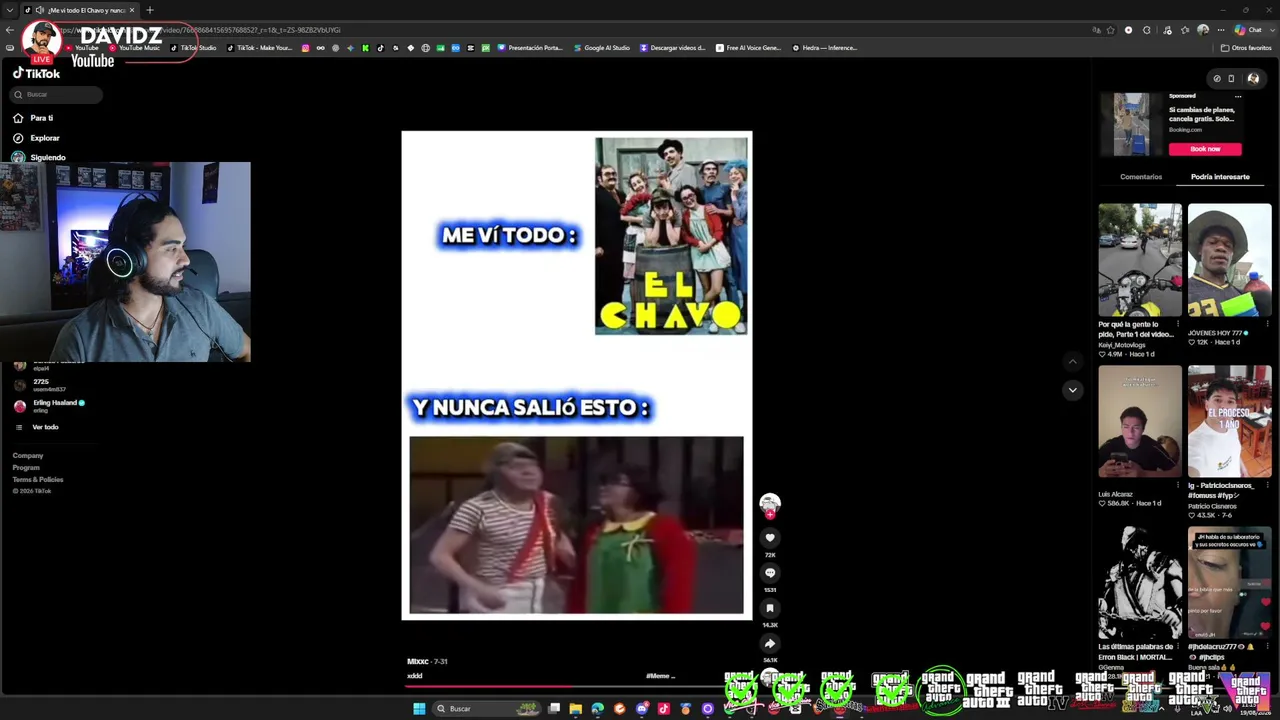Screen dimensions: 1280x720
Task: Like the El Chavo video
Action: click(x=770, y=538)
